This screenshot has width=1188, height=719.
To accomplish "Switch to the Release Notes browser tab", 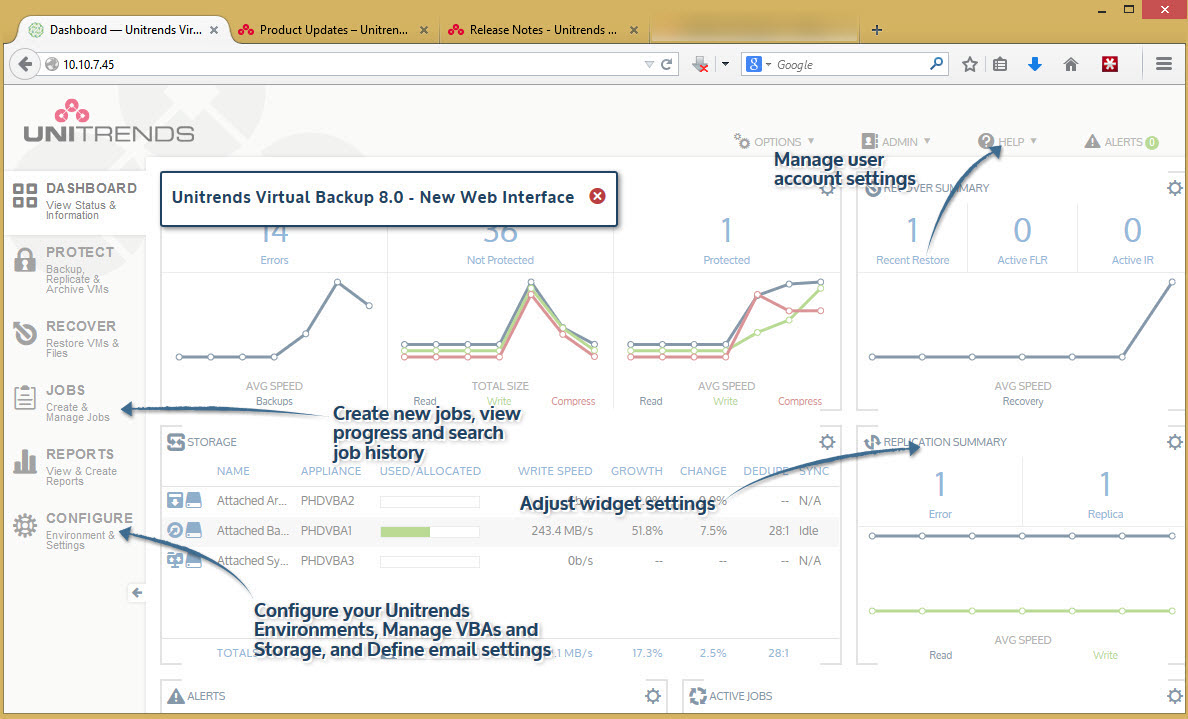I will pyautogui.click(x=542, y=30).
